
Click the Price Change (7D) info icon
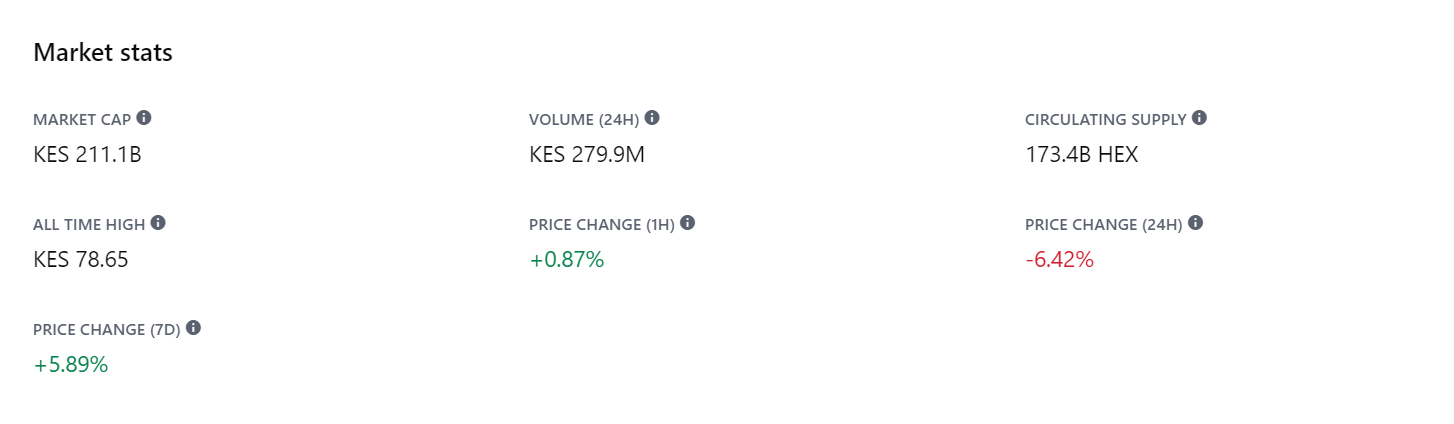pos(194,328)
